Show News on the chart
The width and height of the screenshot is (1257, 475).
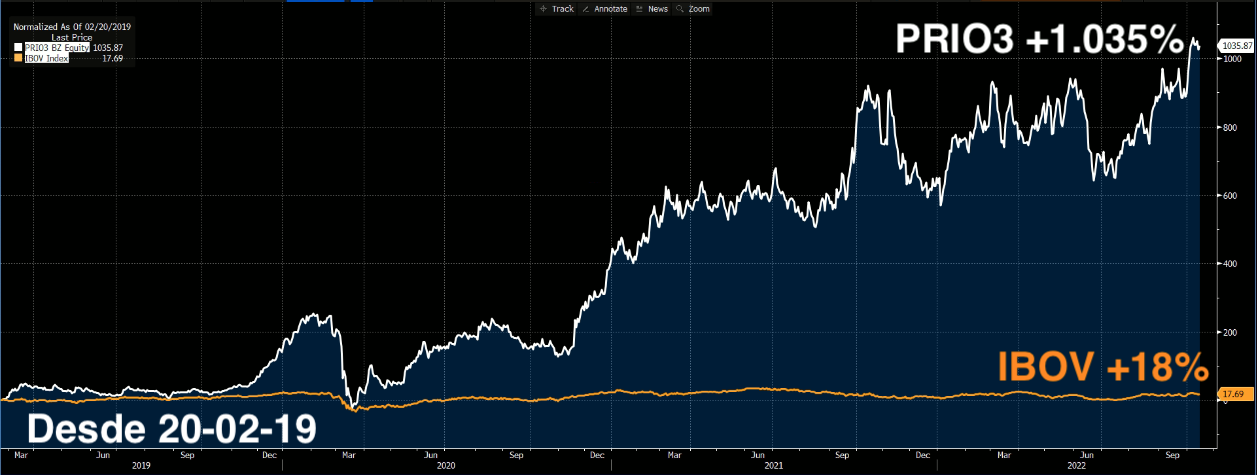652,8
